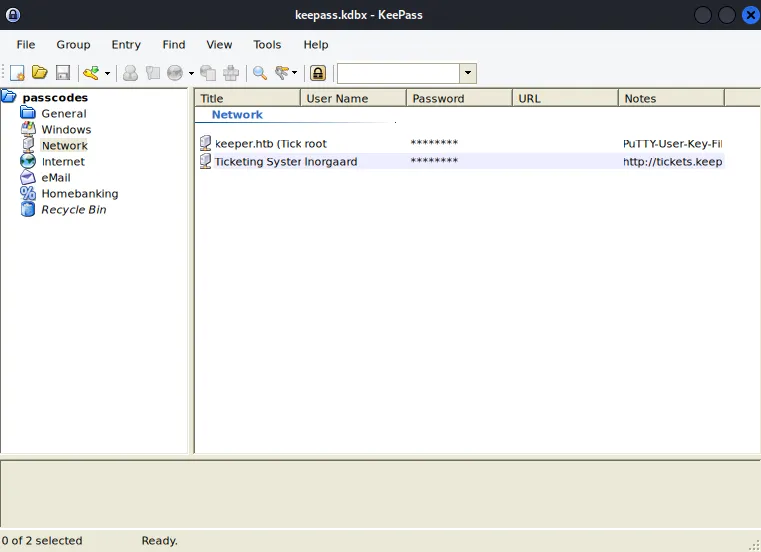761x552 pixels.
Task: Click the Homebanking percent icon
Action: (x=28, y=193)
